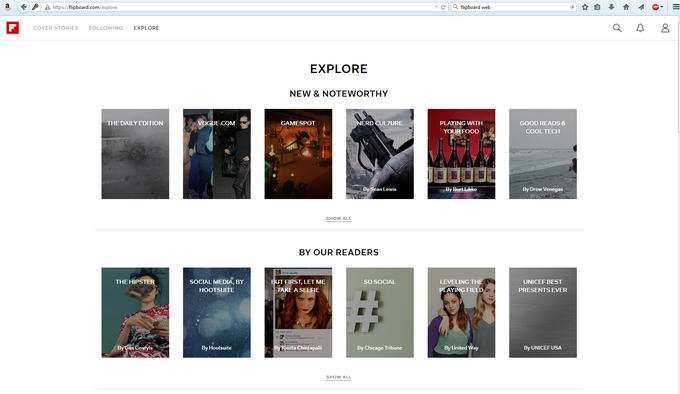Open Leveling the Playing Field magazine
The height and width of the screenshot is (394, 680).
point(461,313)
